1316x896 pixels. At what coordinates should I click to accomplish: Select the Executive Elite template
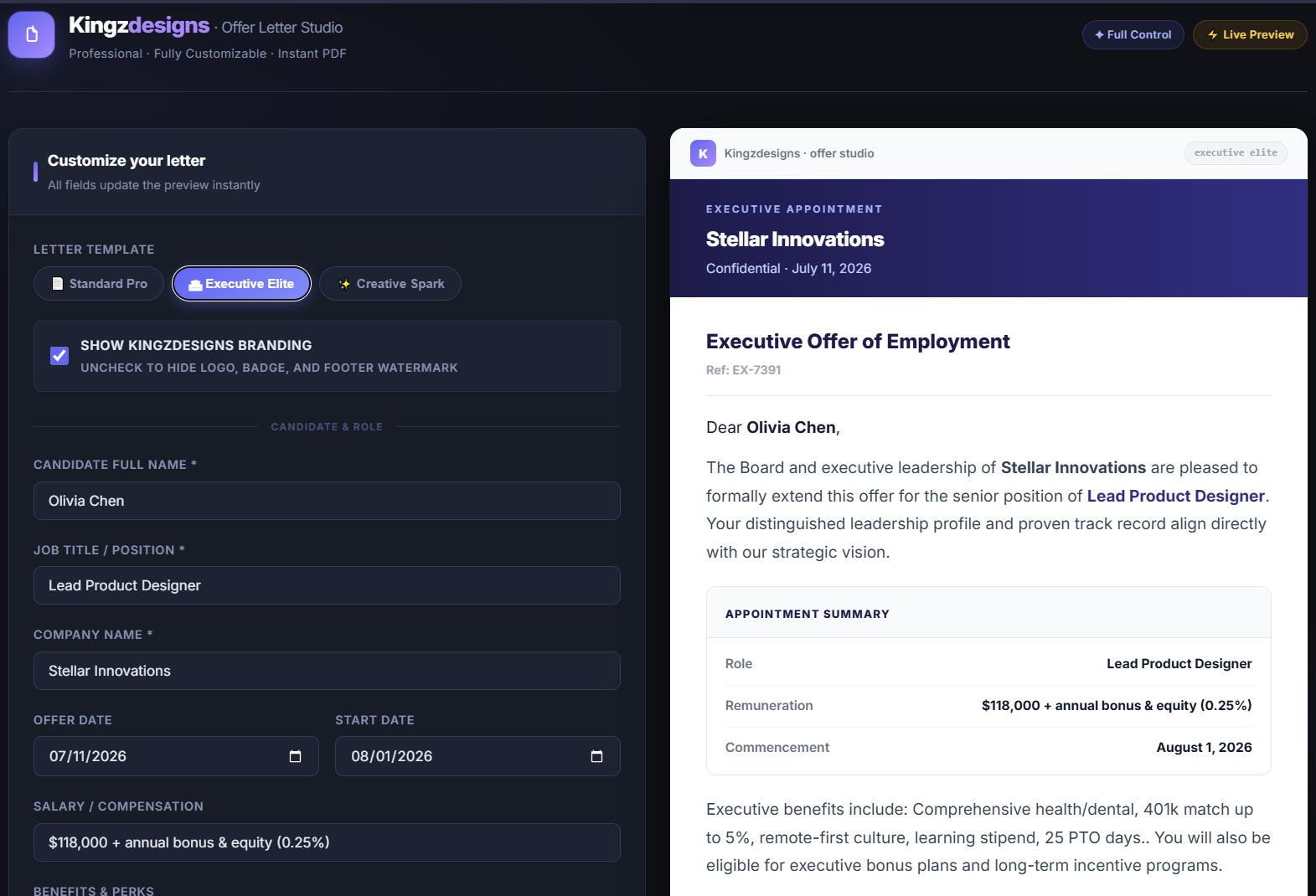[x=241, y=284]
